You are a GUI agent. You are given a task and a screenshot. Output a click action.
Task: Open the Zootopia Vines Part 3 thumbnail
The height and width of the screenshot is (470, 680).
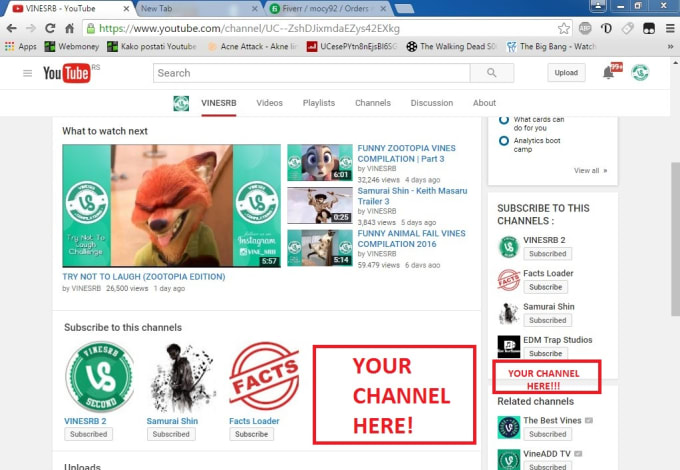click(x=320, y=163)
